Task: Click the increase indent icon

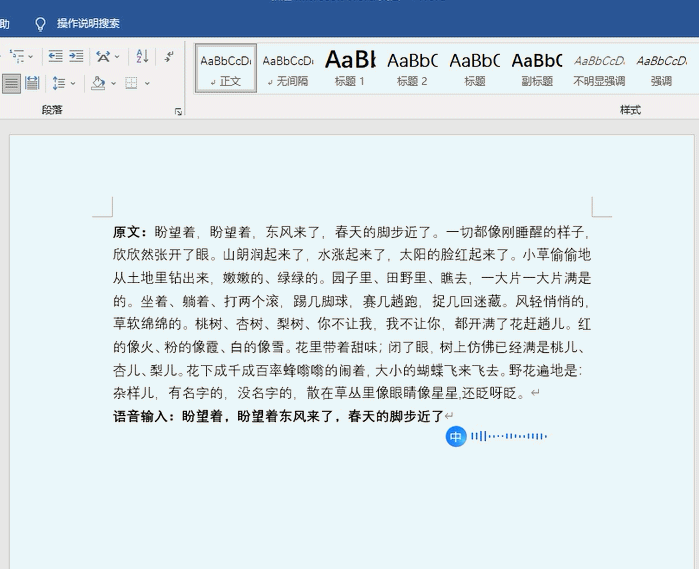Action: (x=76, y=57)
